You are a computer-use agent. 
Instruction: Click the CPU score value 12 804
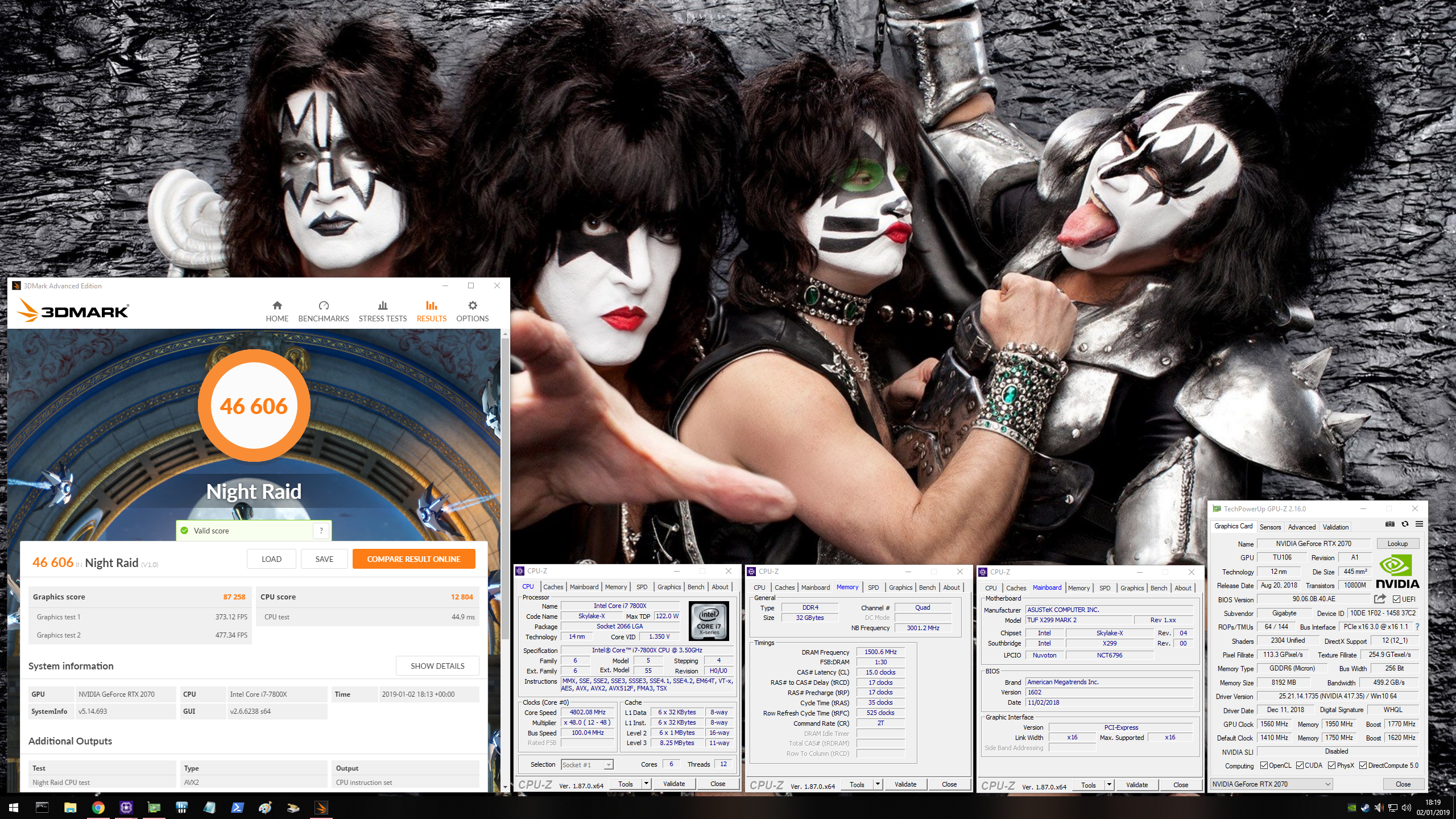point(462,597)
